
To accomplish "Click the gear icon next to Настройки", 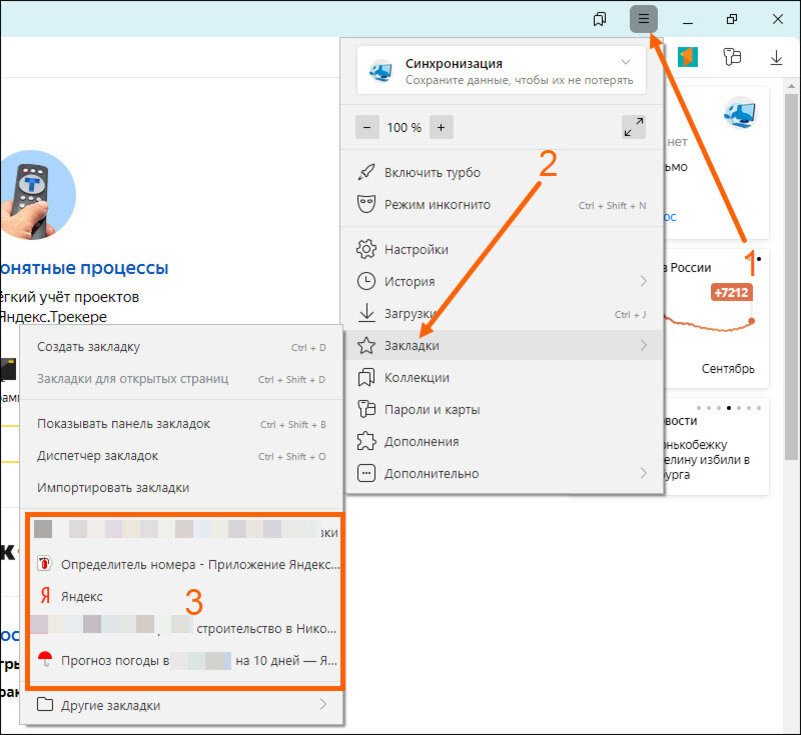I will 366,249.
